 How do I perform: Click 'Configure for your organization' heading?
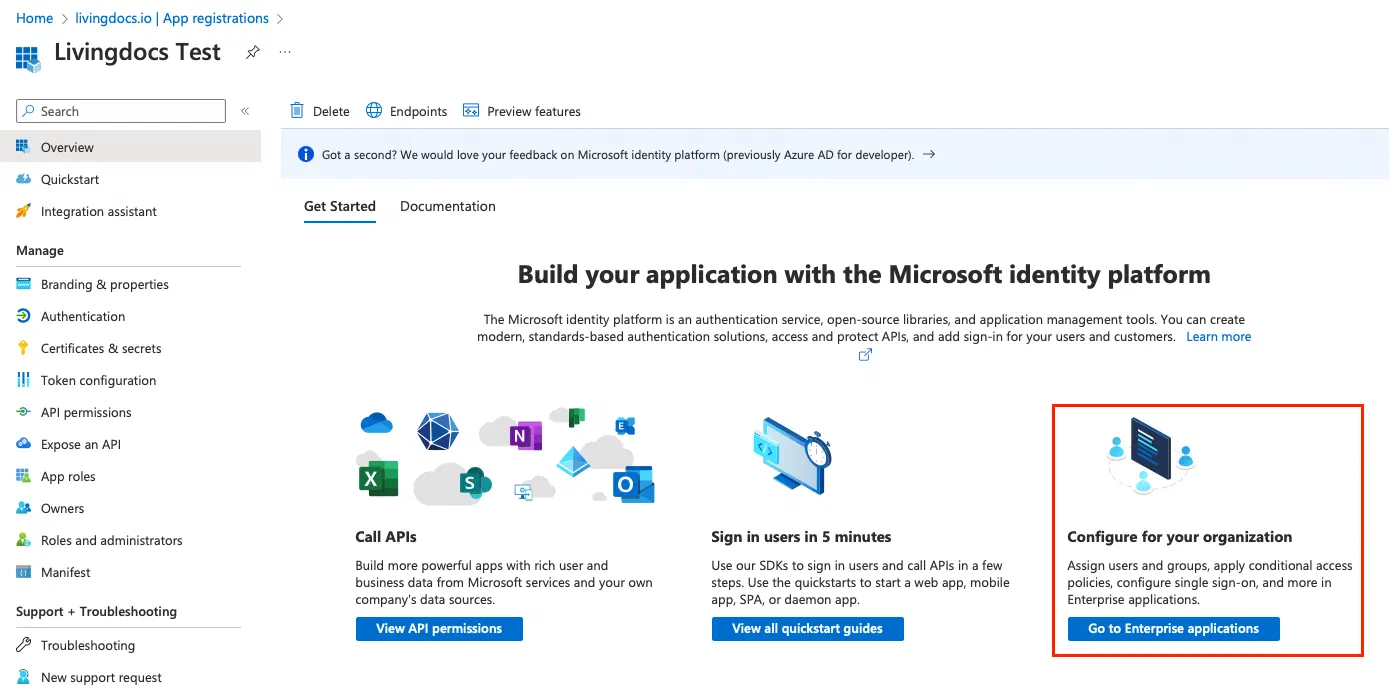pyautogui.click(x=1180, y=537)
